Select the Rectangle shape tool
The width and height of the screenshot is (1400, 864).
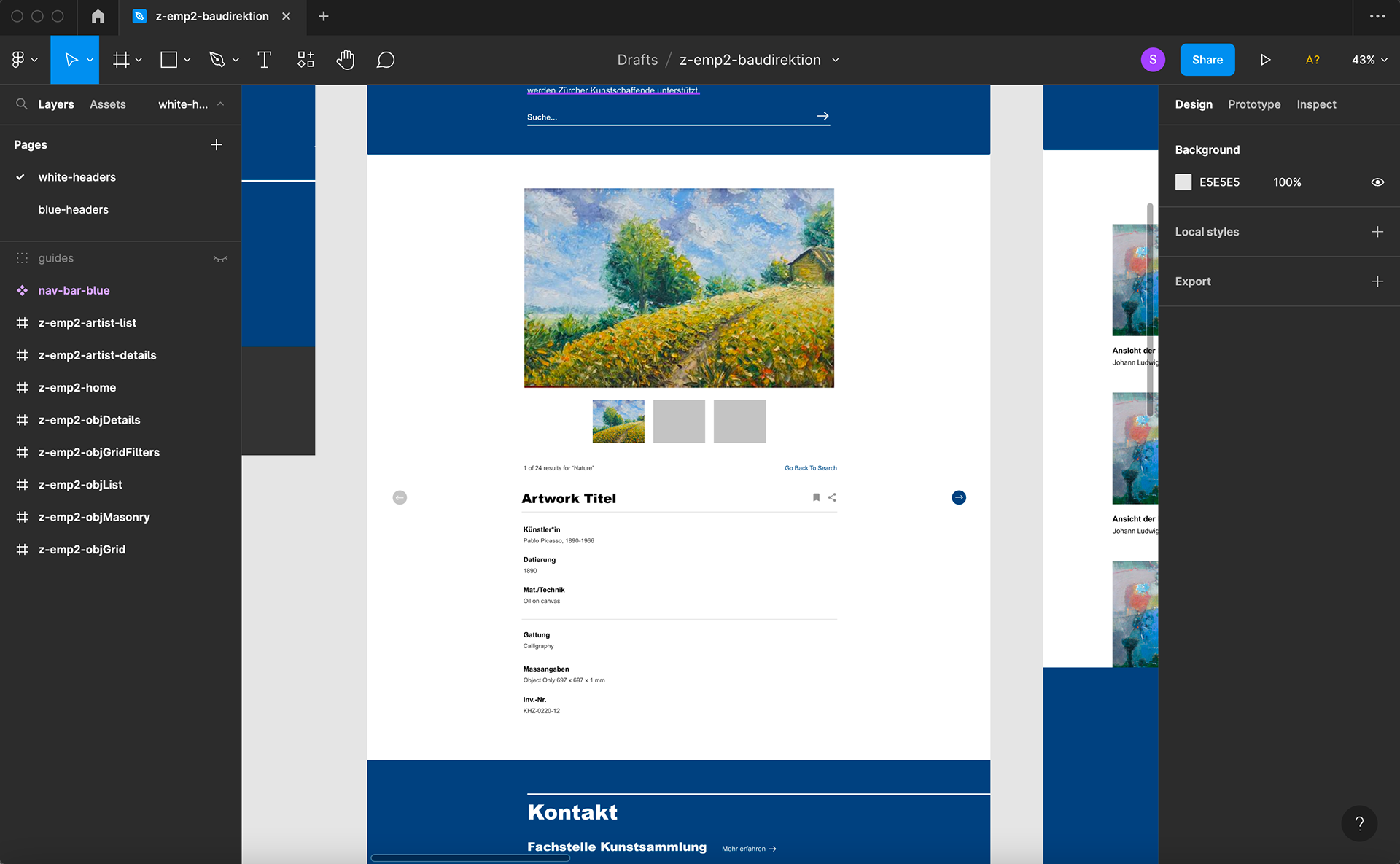coord(168,60)
